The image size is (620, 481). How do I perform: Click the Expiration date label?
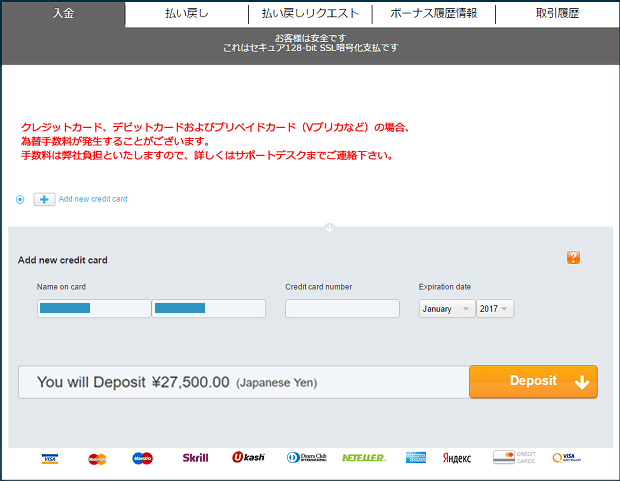tap(445, 287)
